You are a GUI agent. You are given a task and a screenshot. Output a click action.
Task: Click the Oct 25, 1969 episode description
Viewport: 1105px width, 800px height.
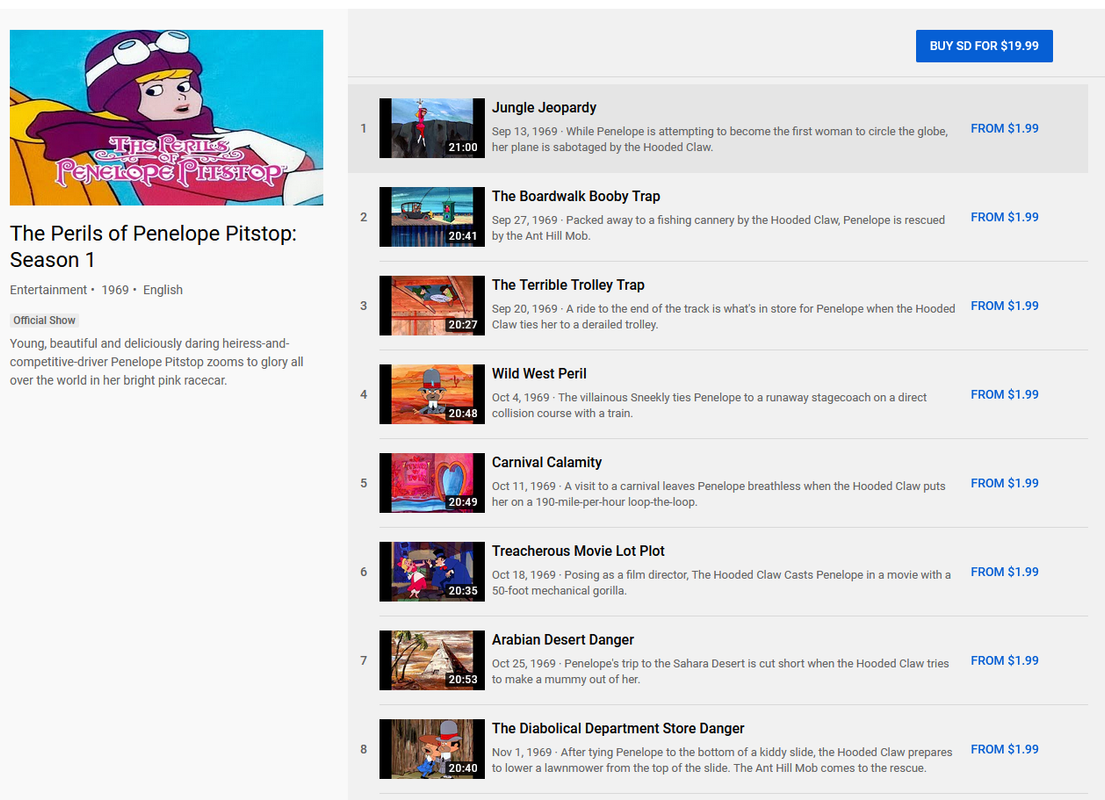point(720,671)
